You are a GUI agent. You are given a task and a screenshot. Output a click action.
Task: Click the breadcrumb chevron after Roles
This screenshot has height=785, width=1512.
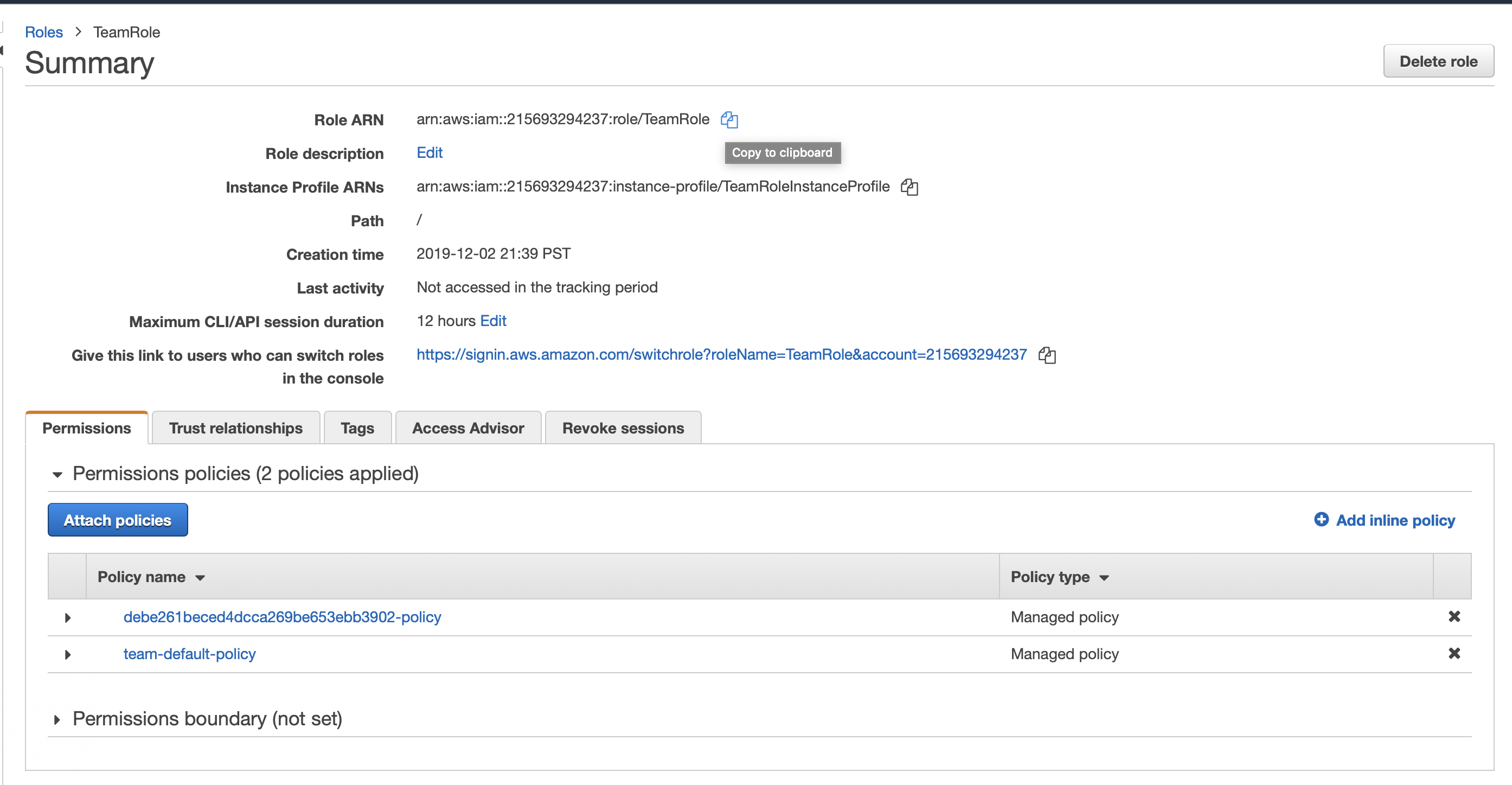(78, 31)
